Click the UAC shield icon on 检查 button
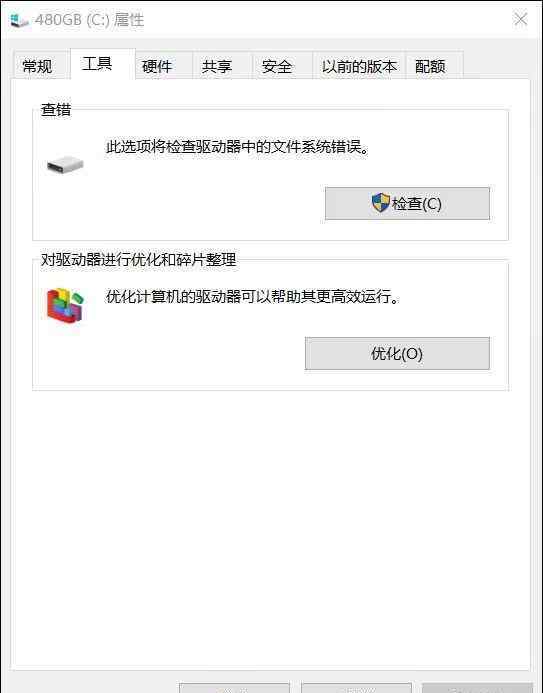The height and width of the screenshot is (693, 543). coord(380,203)
